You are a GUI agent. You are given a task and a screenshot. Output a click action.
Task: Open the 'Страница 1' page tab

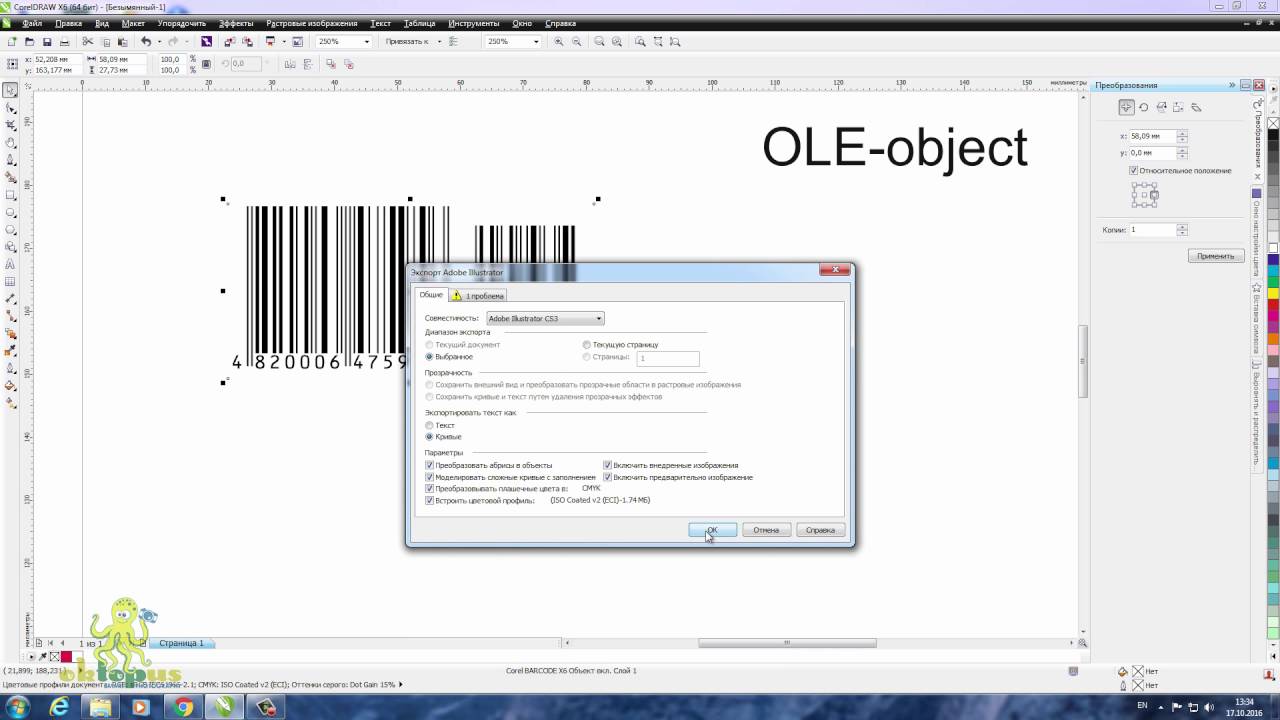tap(181, 643)
